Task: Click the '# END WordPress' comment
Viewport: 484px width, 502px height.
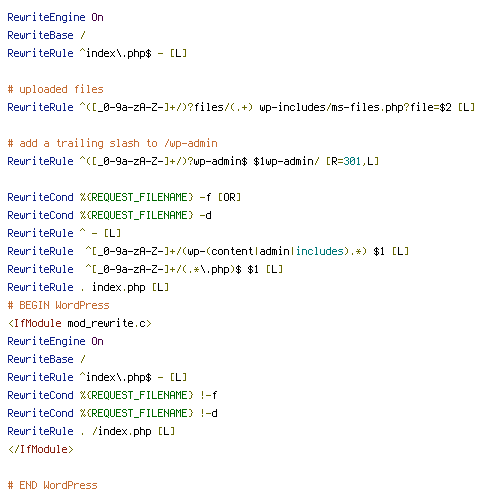Action: pos(52,485)
